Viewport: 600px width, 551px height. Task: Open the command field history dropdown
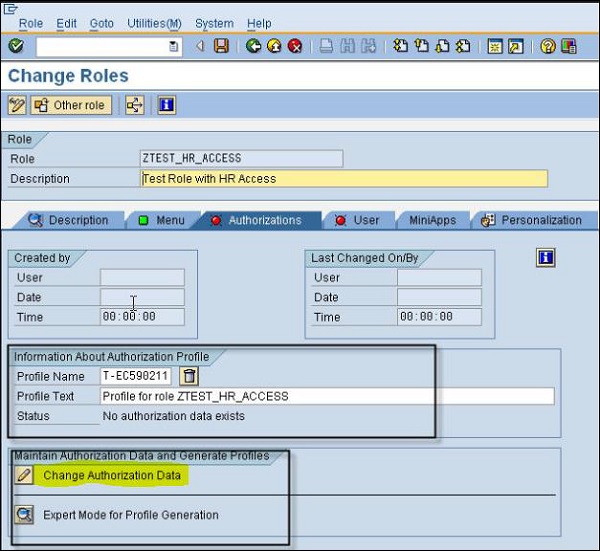tap(174, 46)
